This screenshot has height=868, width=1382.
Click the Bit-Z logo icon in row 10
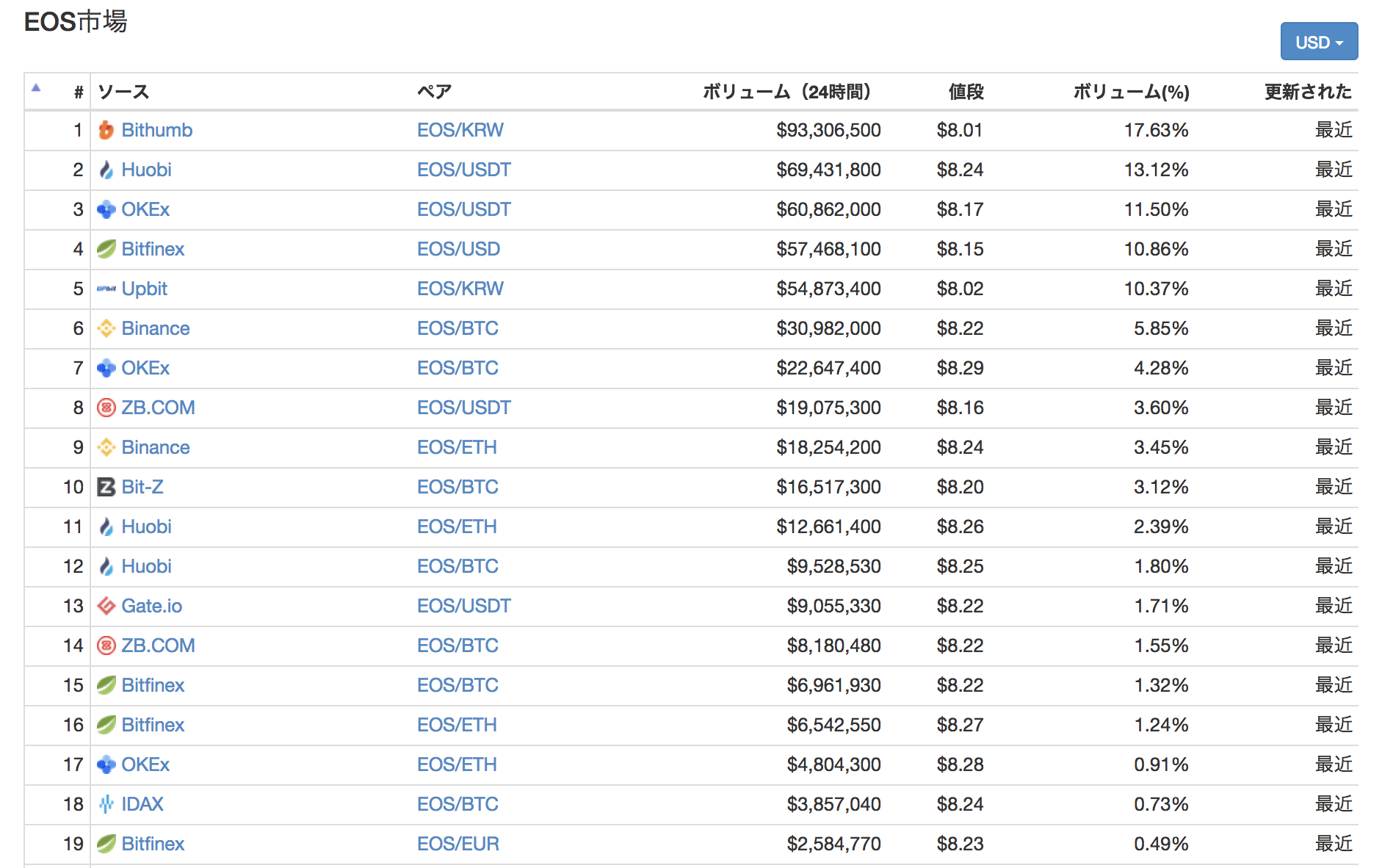tap(106, 487)
